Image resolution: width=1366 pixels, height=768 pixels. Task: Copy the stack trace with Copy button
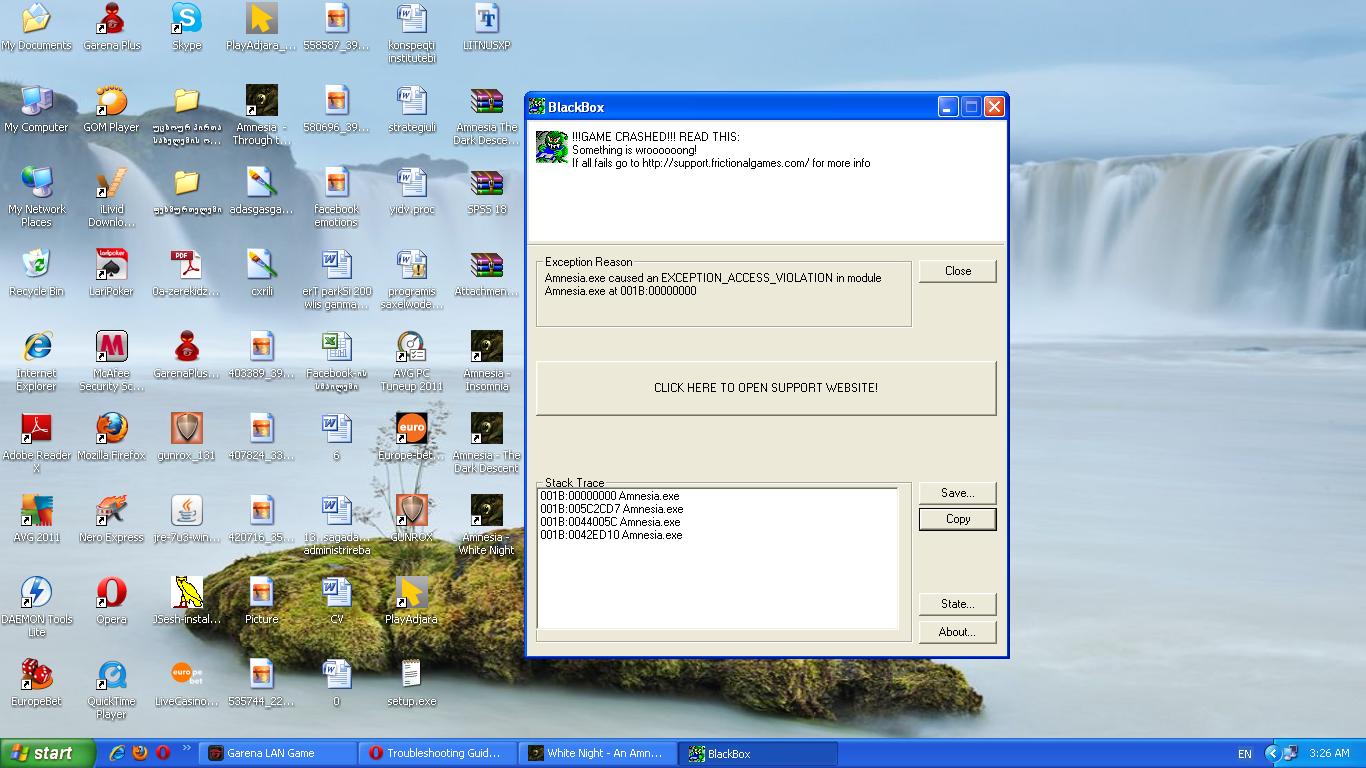[x=957, y=519]
